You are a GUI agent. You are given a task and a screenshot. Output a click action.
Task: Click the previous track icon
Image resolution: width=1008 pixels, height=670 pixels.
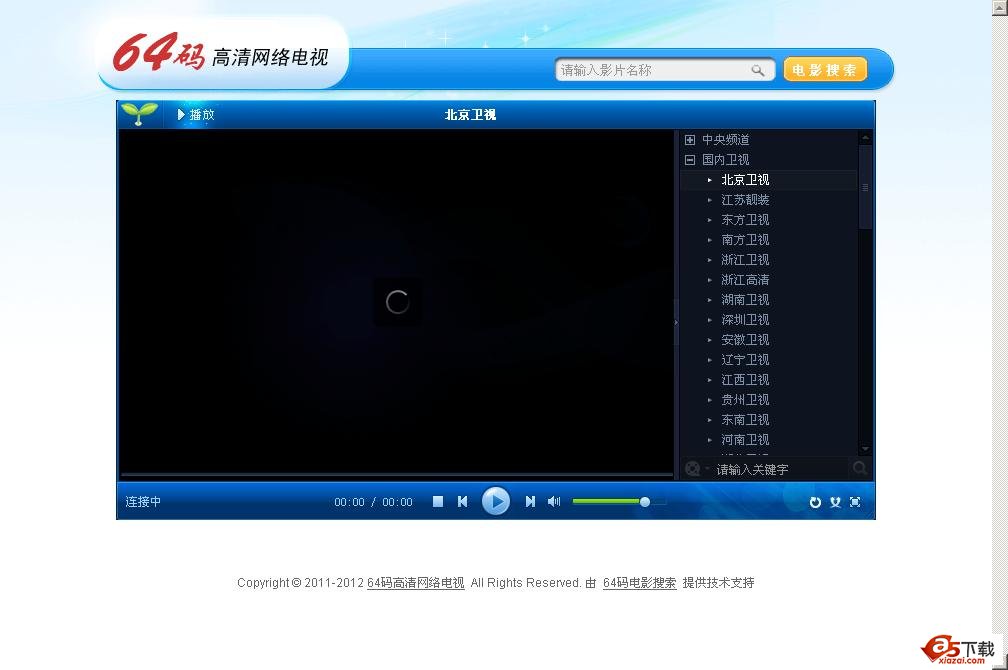[x=463, y=501]
